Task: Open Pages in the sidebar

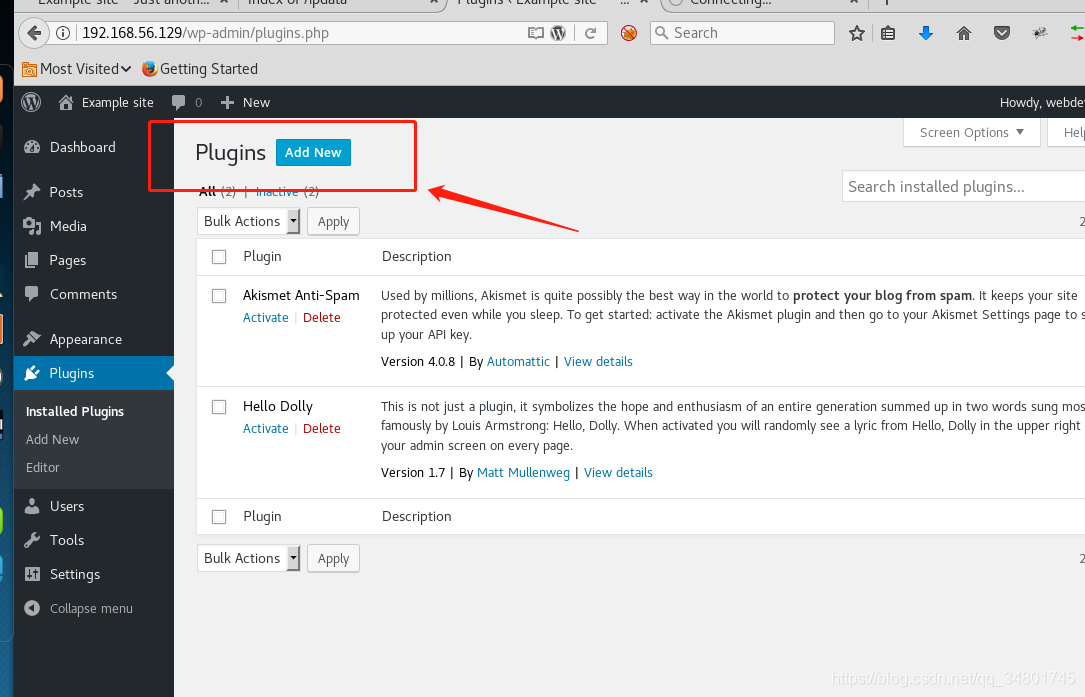Action: (x=93, y=260)
